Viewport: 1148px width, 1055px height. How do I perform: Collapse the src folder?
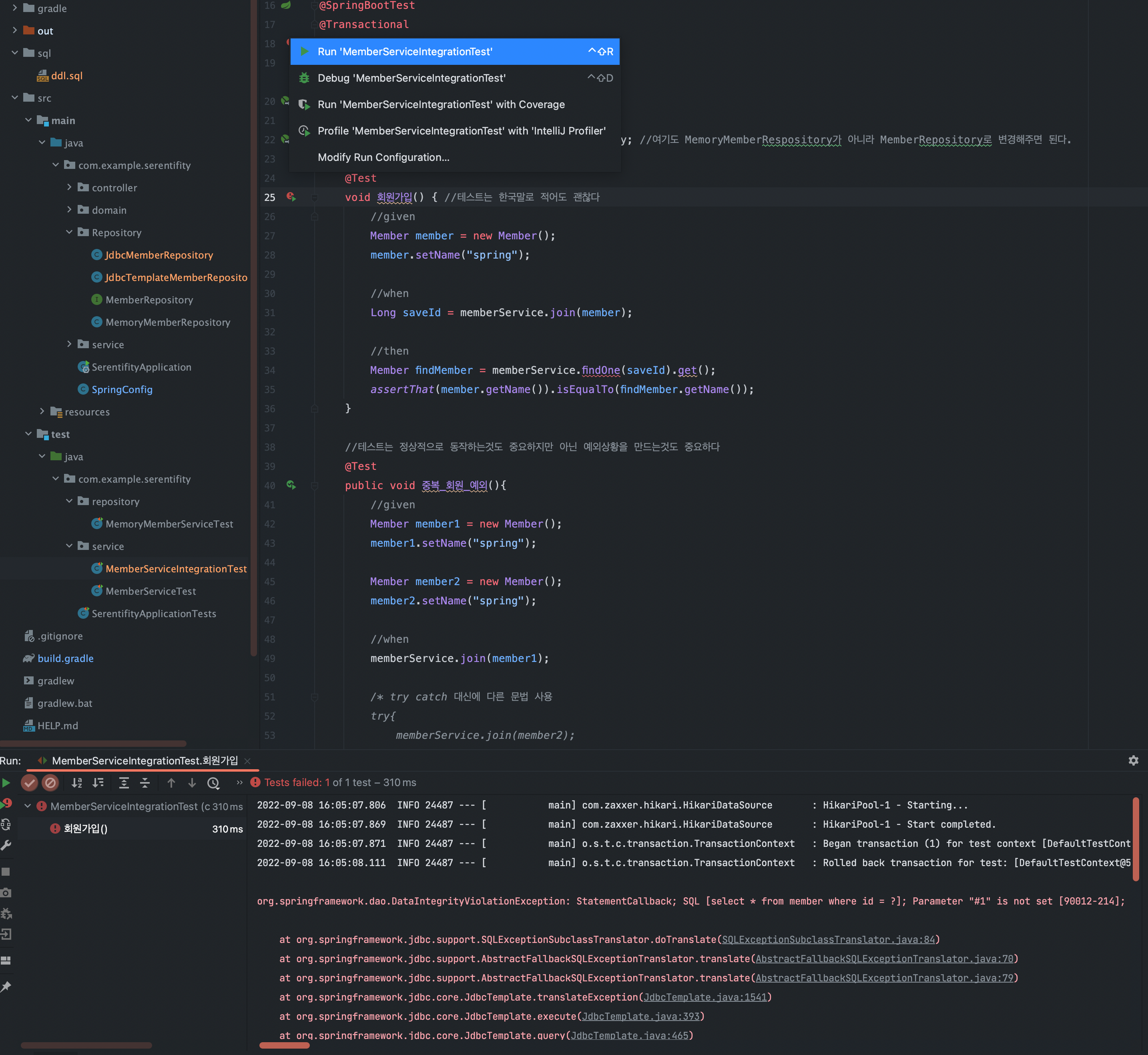[x=15, y=98]
